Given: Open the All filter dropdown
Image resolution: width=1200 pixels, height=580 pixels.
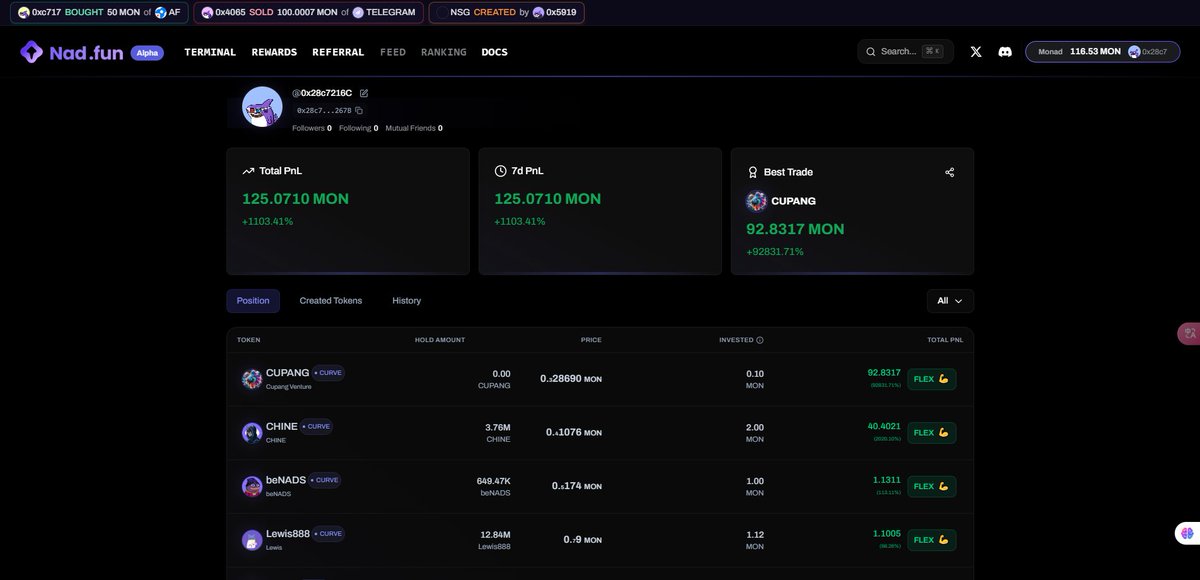Looking at the screenshot, I should (950, 301).
